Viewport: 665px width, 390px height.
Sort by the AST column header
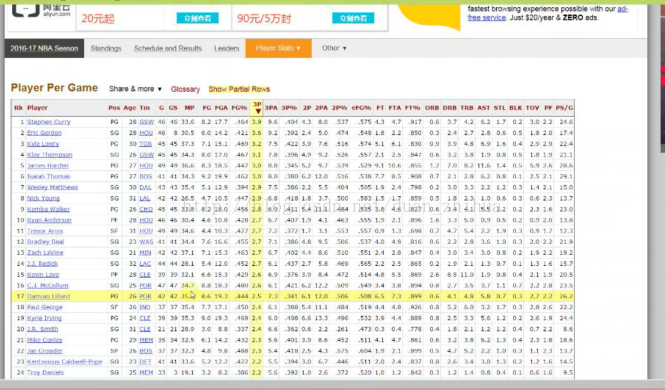pos(483,108)
